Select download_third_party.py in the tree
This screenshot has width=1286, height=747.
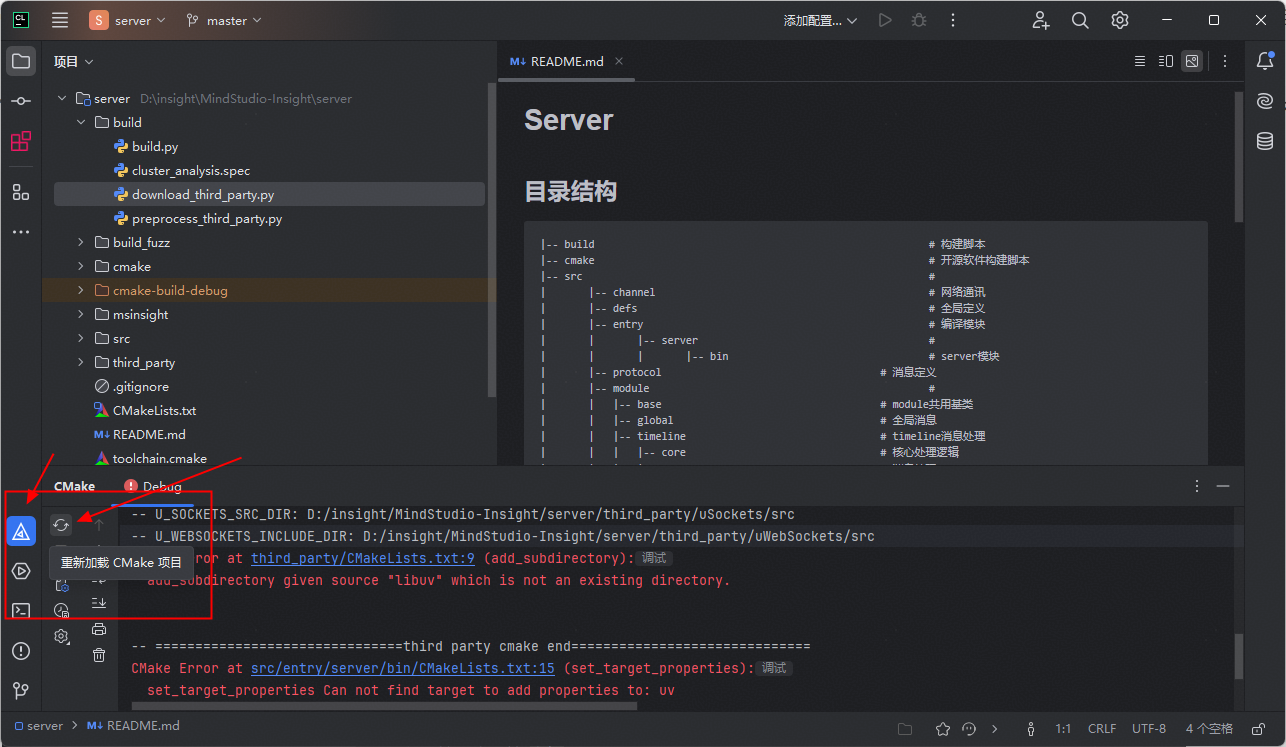268,194
